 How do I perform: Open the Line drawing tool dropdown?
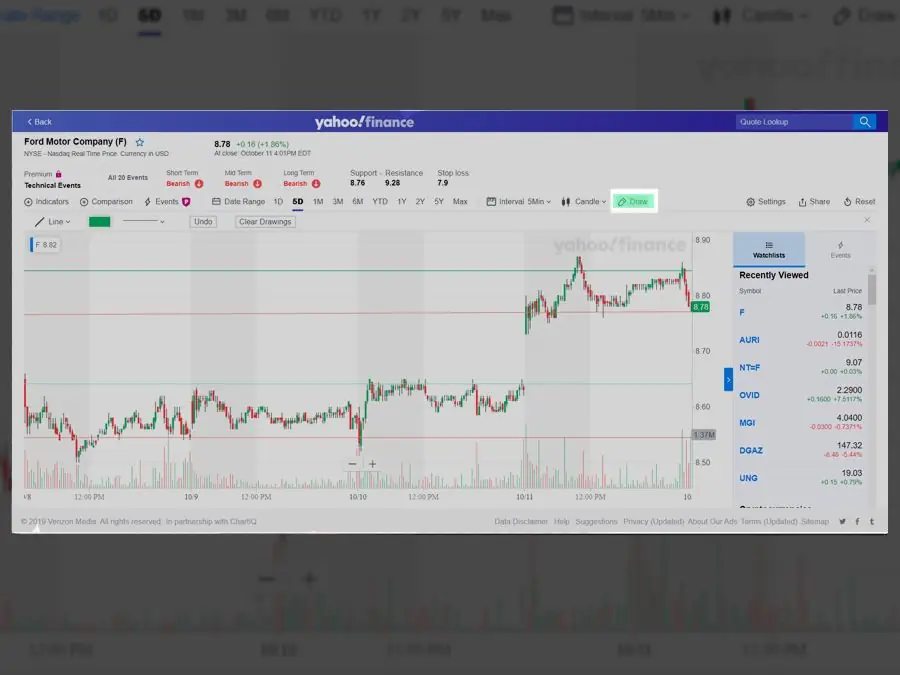tap(53, 222)
